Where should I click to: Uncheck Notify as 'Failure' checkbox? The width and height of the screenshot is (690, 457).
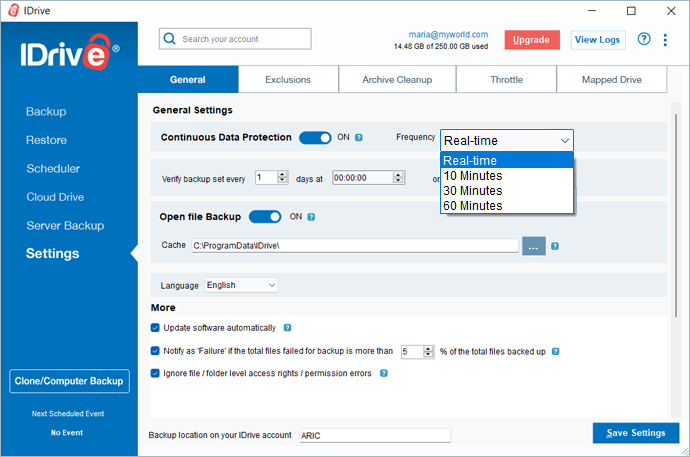tap(155, 351)
